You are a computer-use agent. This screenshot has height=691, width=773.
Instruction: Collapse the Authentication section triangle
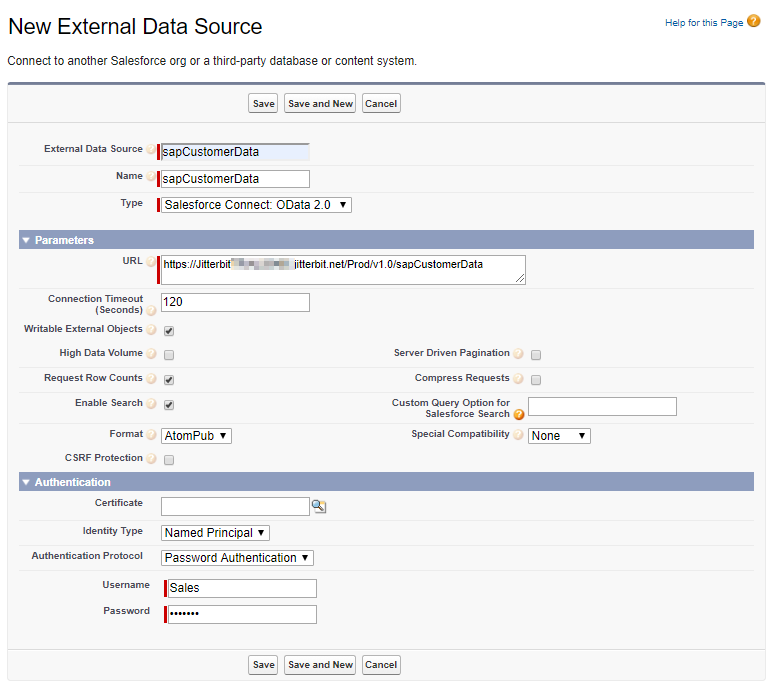coord(26,482)
